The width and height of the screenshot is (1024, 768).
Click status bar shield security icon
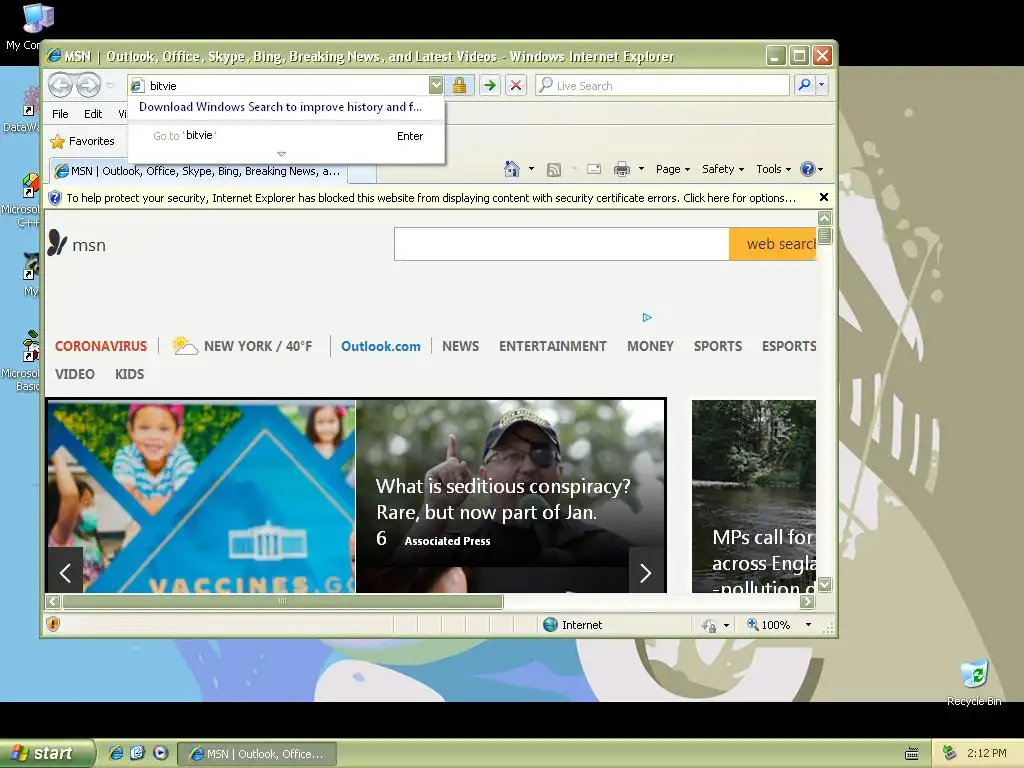[x=53, y=624]
